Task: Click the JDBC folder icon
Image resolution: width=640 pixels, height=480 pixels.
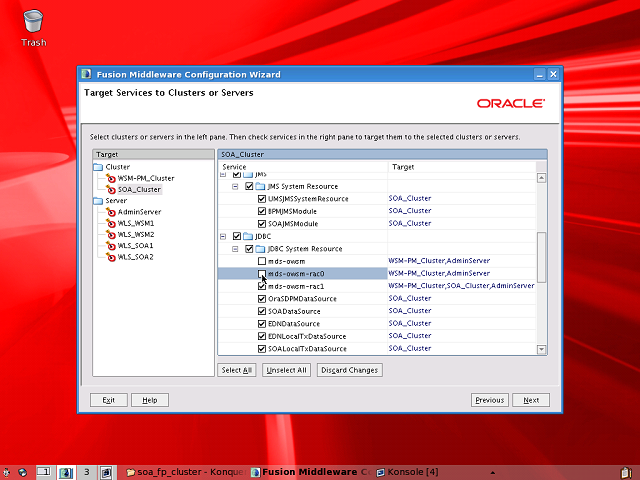Action: [248, 236]
